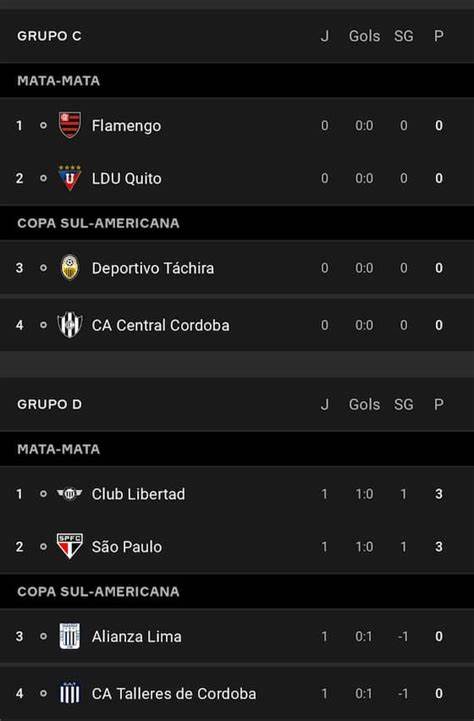Click the SG column header in Grupo D
Screen dimensions: 474x721
point(403,404)
